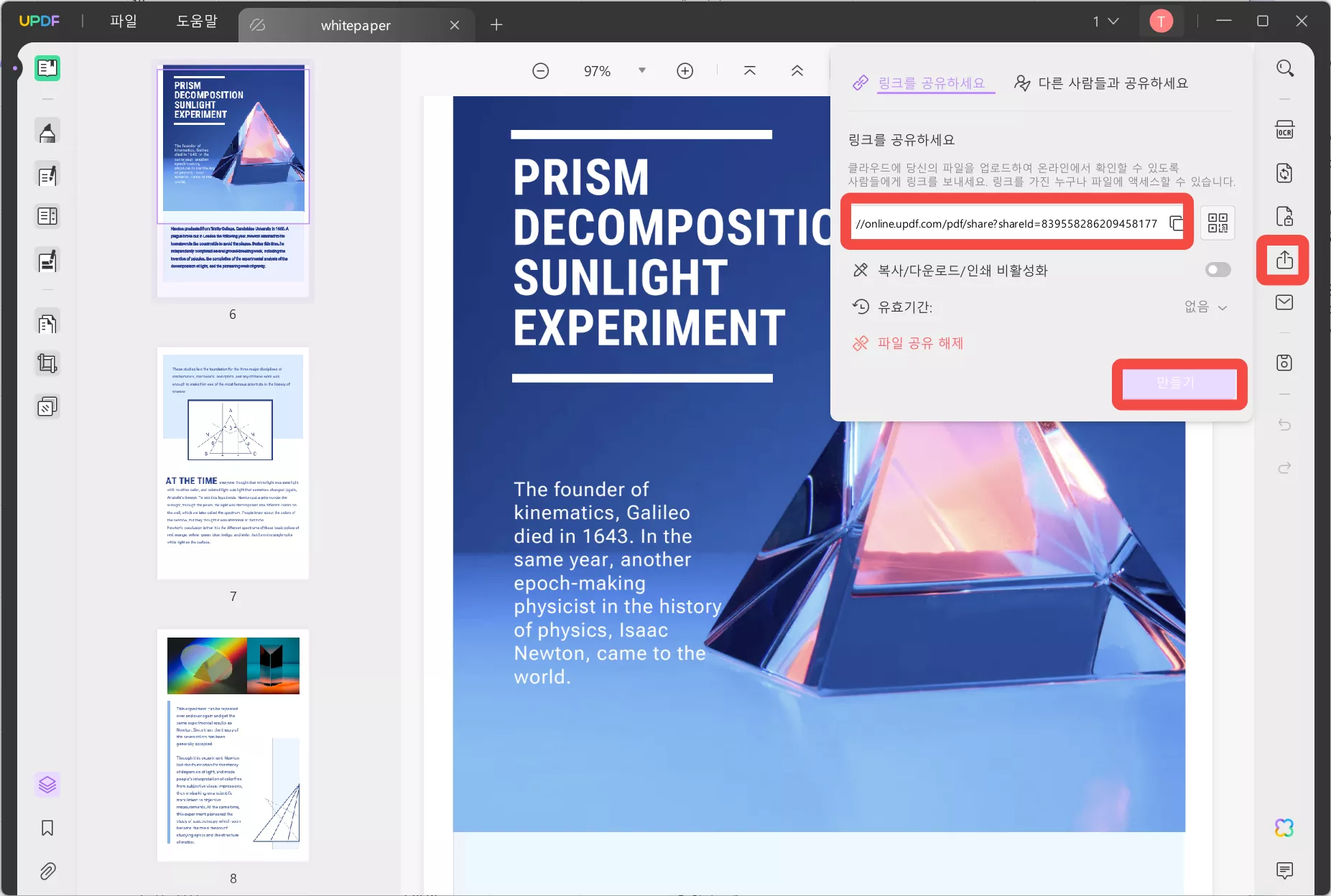This screenshot has width=1331, height=896.
Task: Open the UPDF AI assistant
Action: pyautogui.click(x=1284, y=828)
